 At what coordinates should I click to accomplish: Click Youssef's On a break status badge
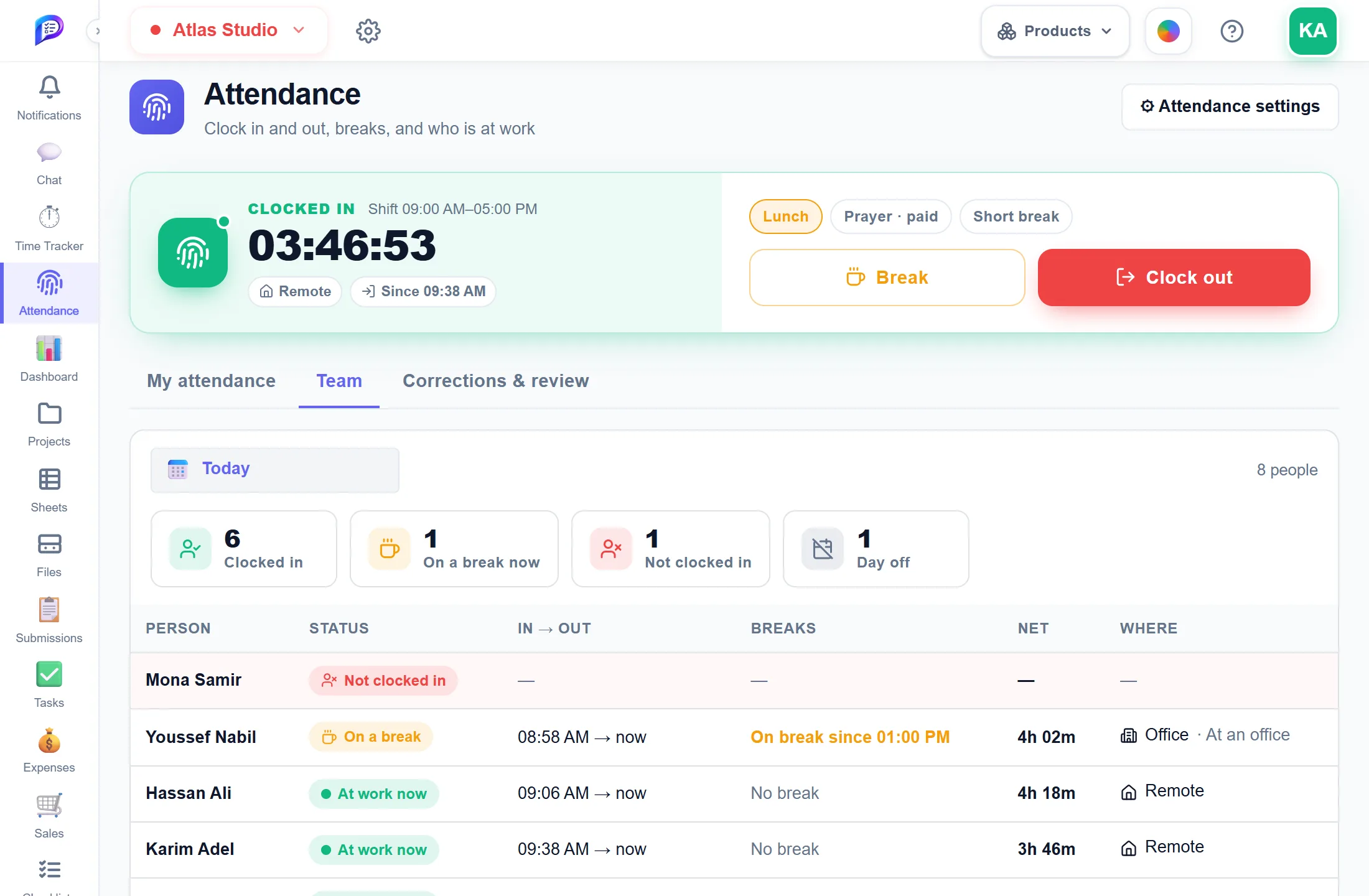pyautogui.click(x=371, y=737)
